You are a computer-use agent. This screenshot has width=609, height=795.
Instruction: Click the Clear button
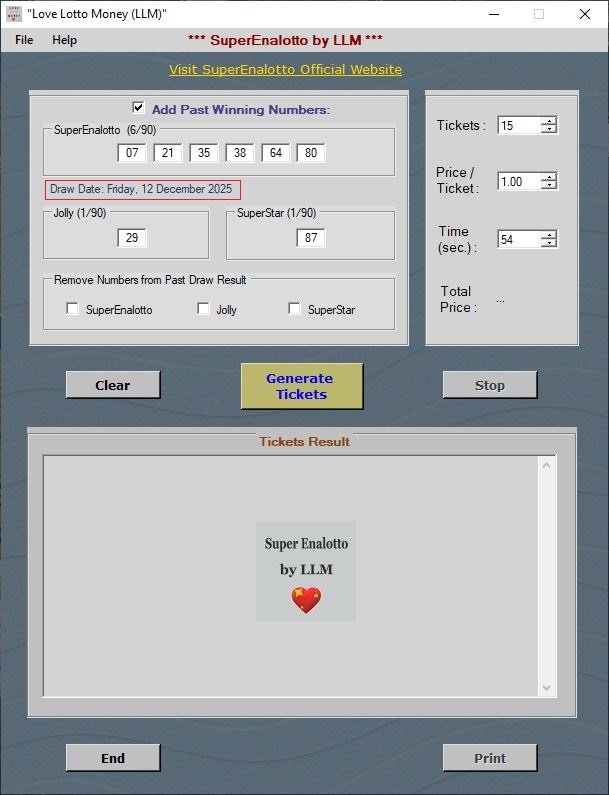tap(112, 385)
